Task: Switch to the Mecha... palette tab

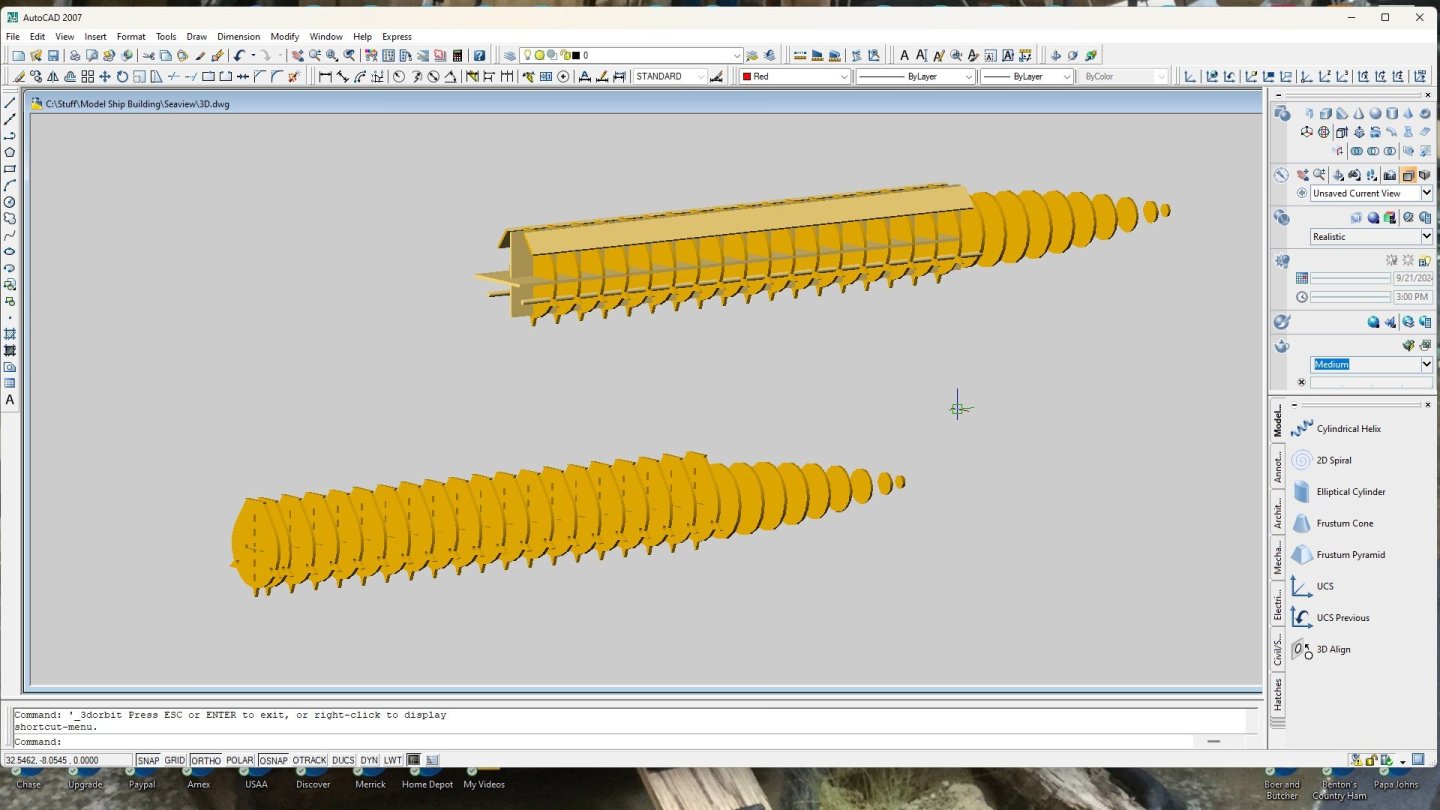Action: [x=1277, y=557]
